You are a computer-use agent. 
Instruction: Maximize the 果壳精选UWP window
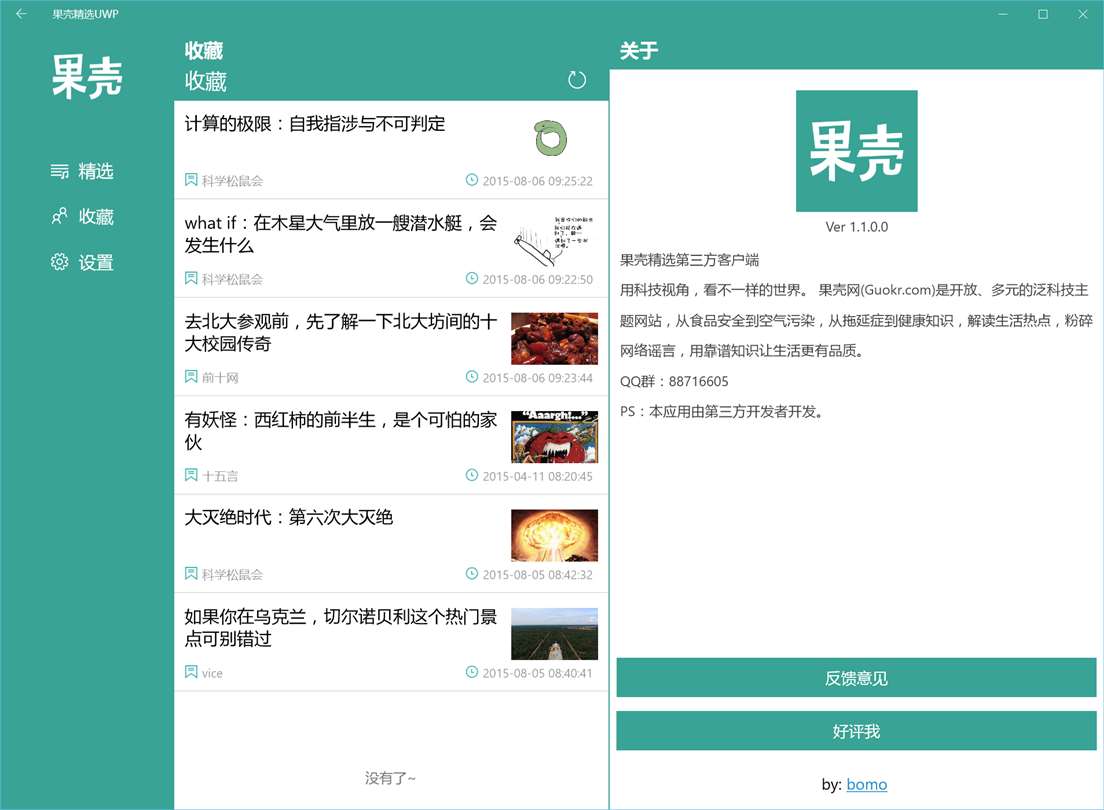(1043, 14)
